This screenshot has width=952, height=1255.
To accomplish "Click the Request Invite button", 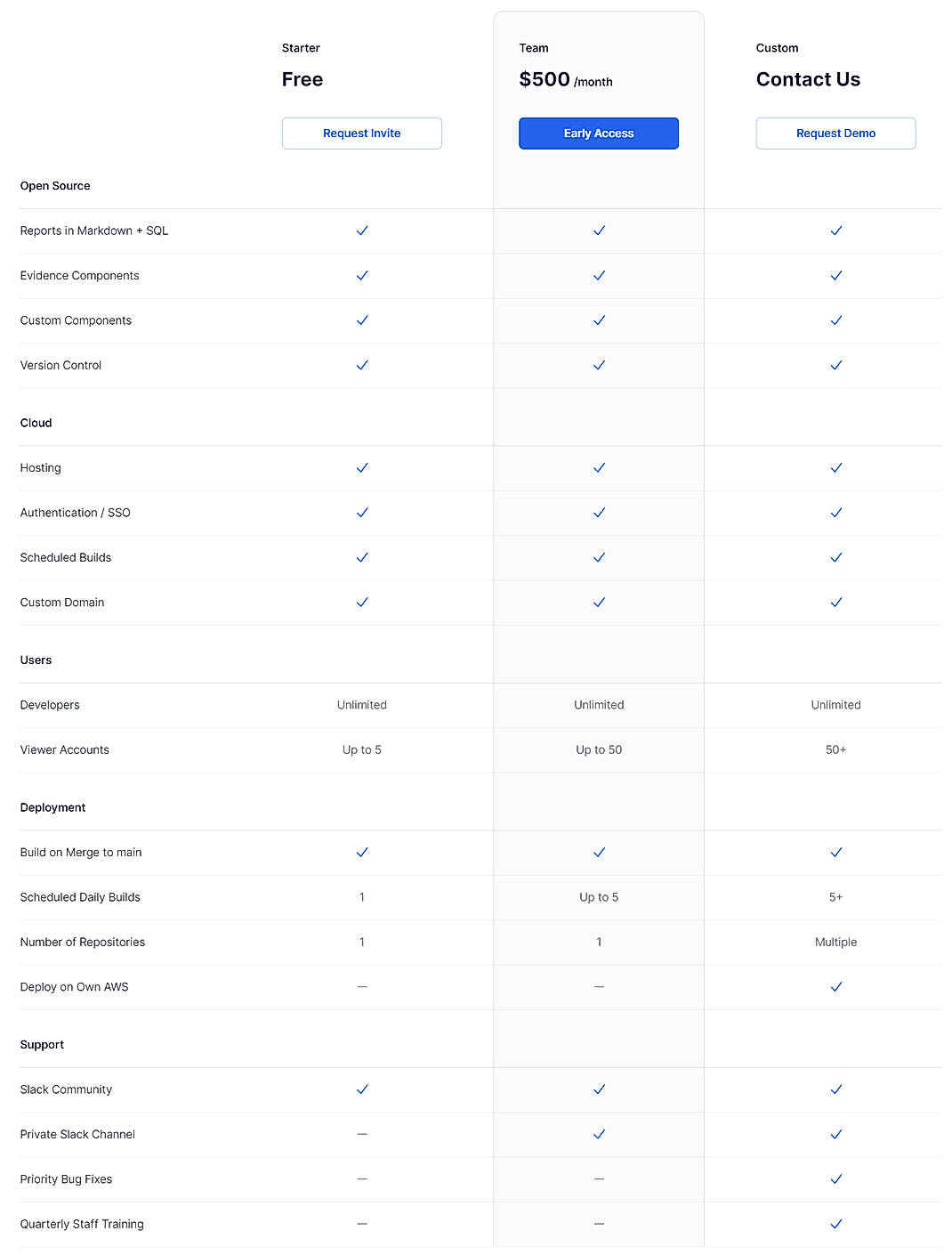I will click(361, 133).
